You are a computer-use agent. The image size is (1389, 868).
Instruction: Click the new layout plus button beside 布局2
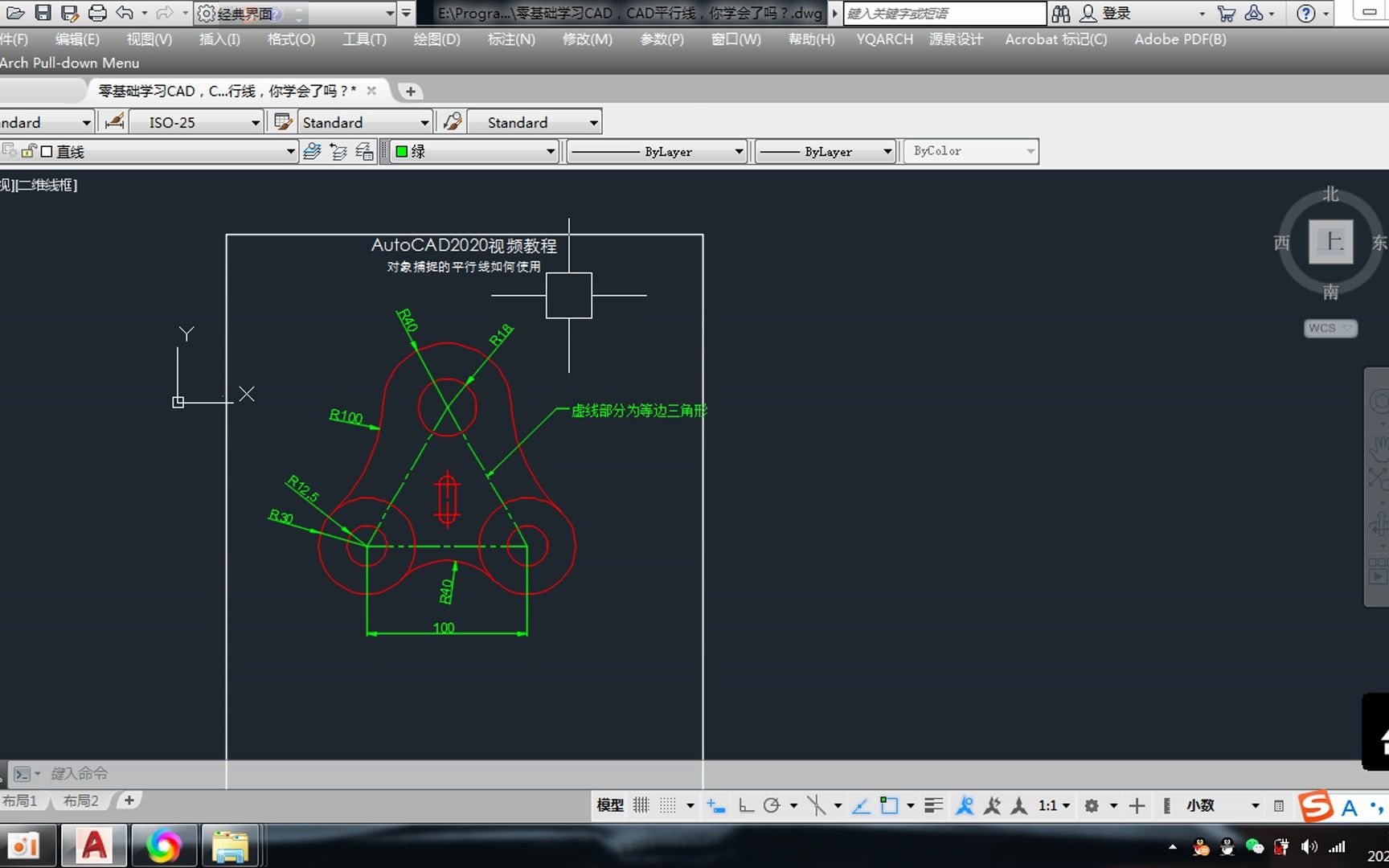tap(129, 800)
